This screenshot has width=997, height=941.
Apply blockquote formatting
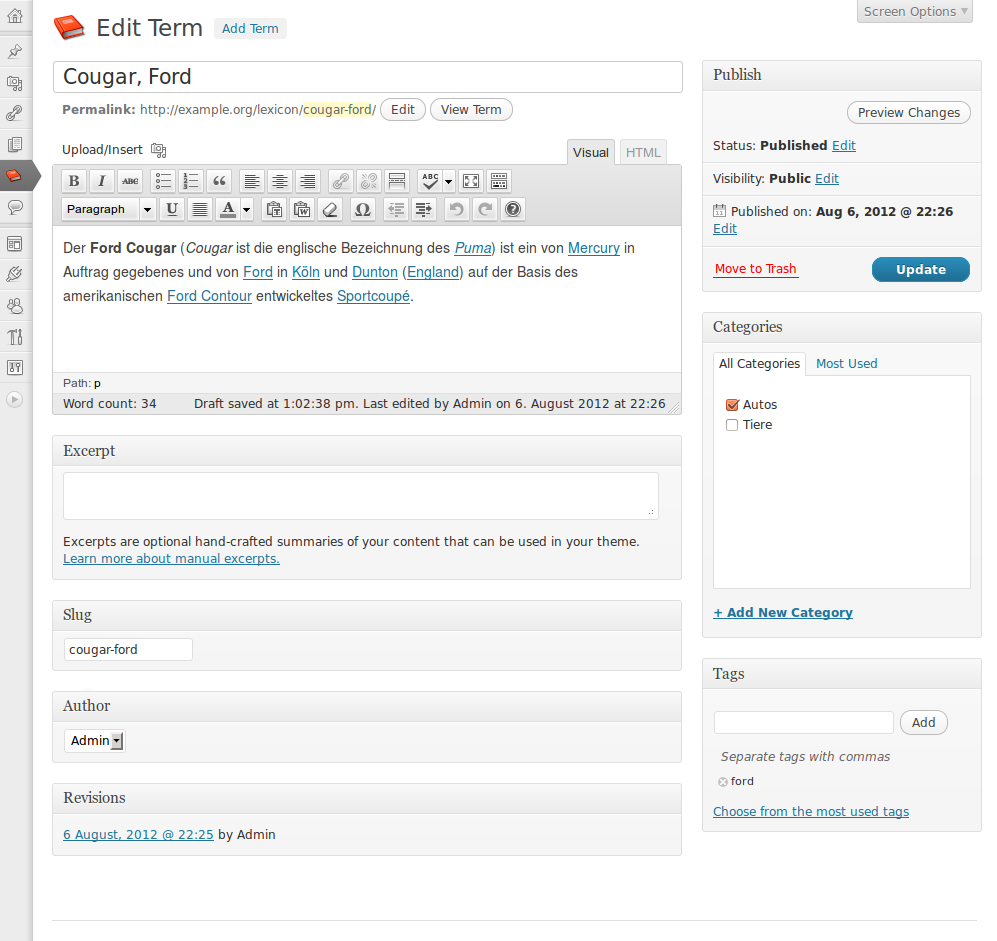pos(219,181)
